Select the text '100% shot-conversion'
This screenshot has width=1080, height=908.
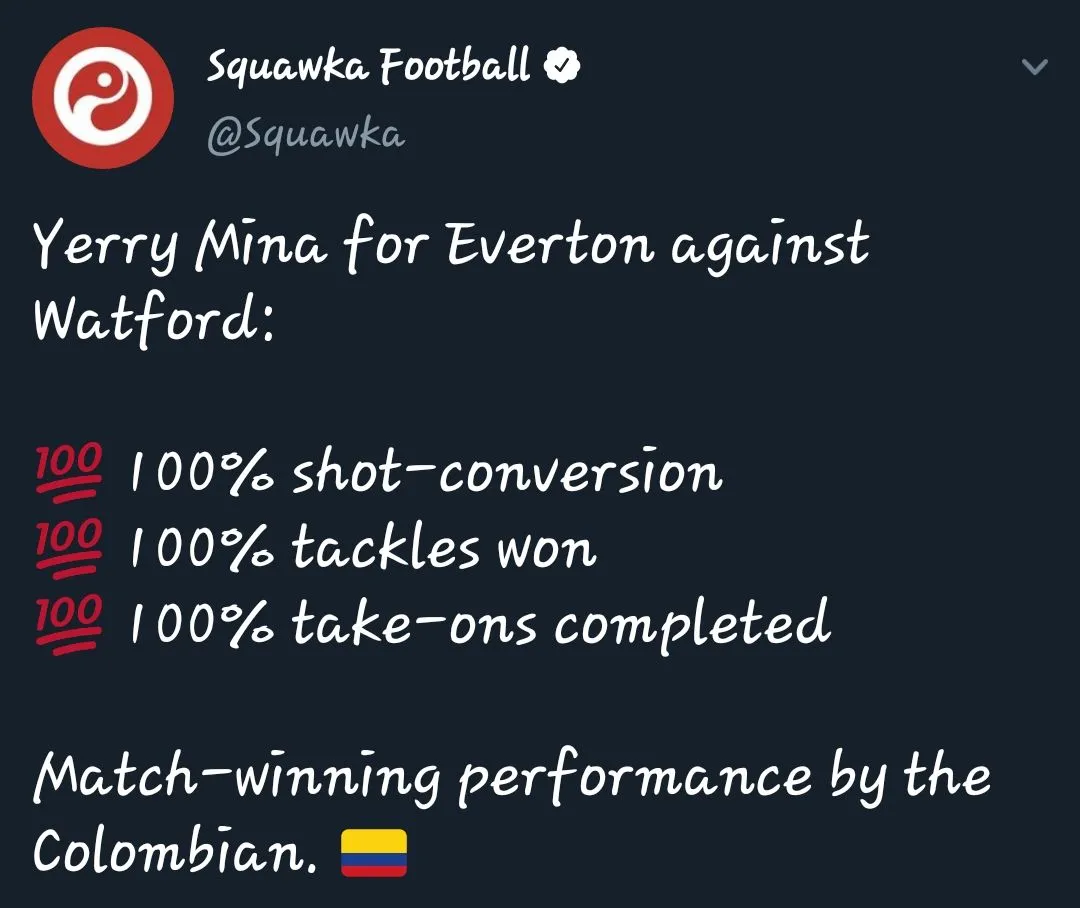pyautogui.click(x=426, y=471)
